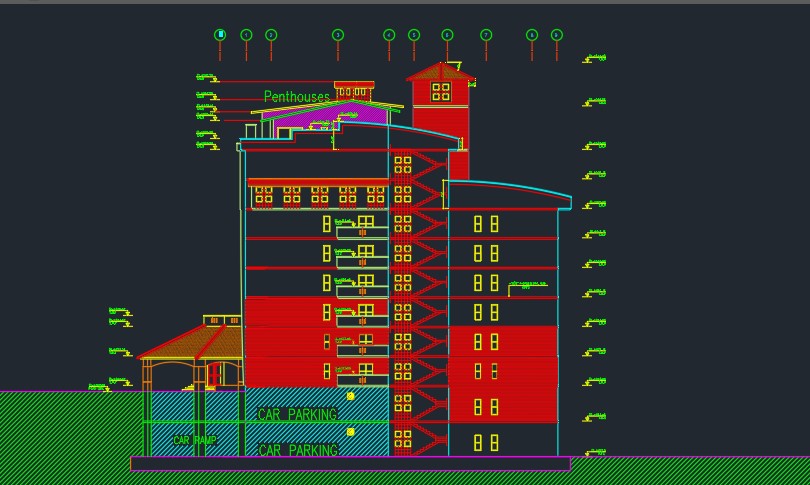Select the upper yellow square marker in parking

pos(351,397)
